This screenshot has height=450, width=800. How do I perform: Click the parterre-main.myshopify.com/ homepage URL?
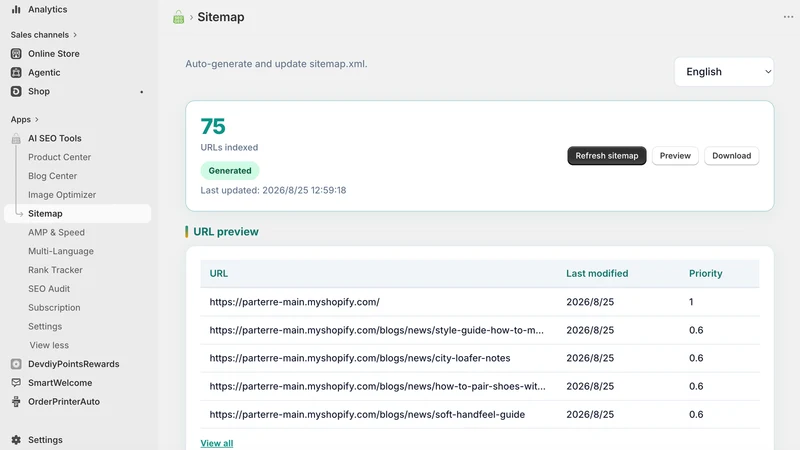(294, 302)
